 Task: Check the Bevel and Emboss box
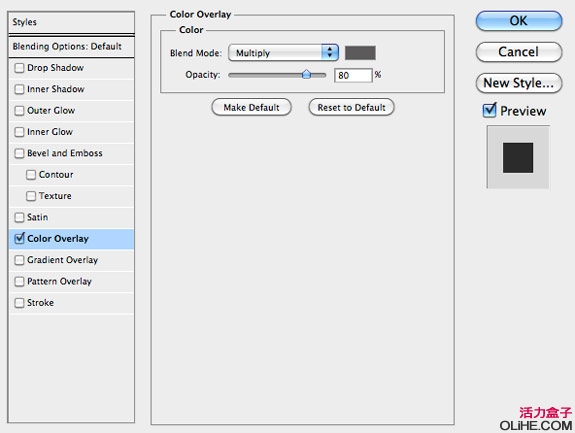tap(19, 153)
